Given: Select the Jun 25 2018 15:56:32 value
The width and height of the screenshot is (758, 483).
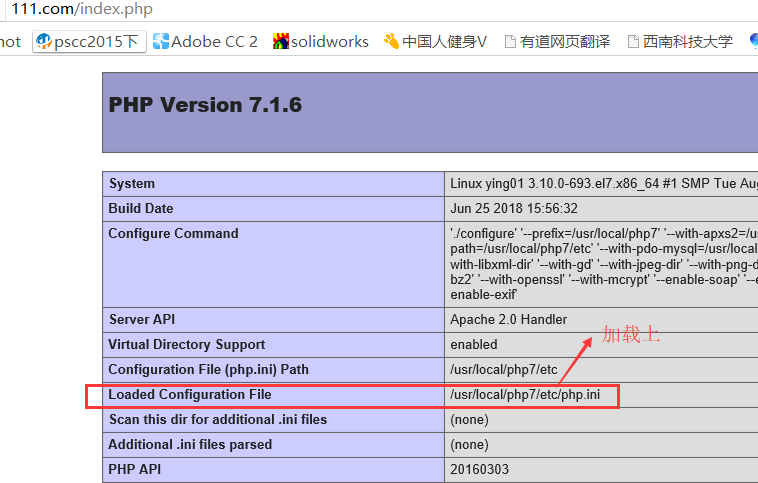Looking at the screenshot, I should tap(514, 208).
